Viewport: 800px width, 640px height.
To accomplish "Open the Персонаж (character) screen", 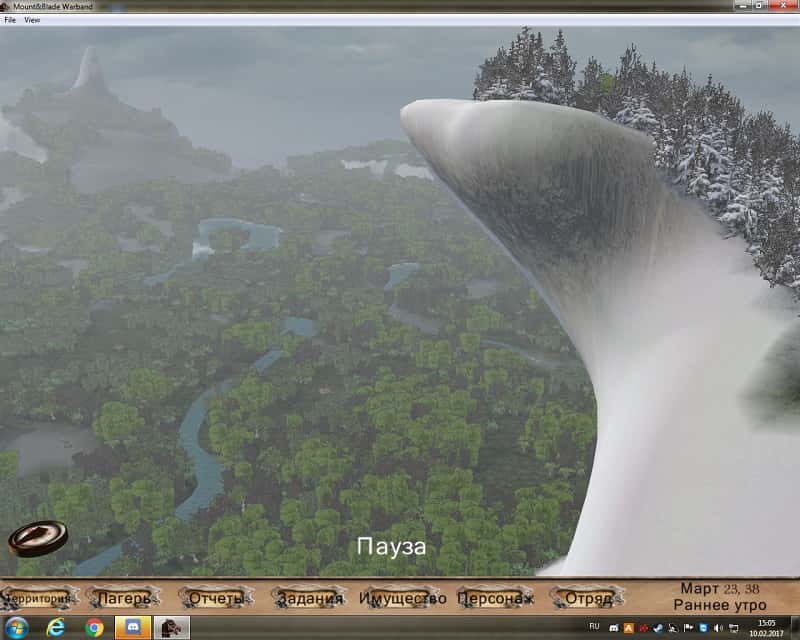I will 495,599.
